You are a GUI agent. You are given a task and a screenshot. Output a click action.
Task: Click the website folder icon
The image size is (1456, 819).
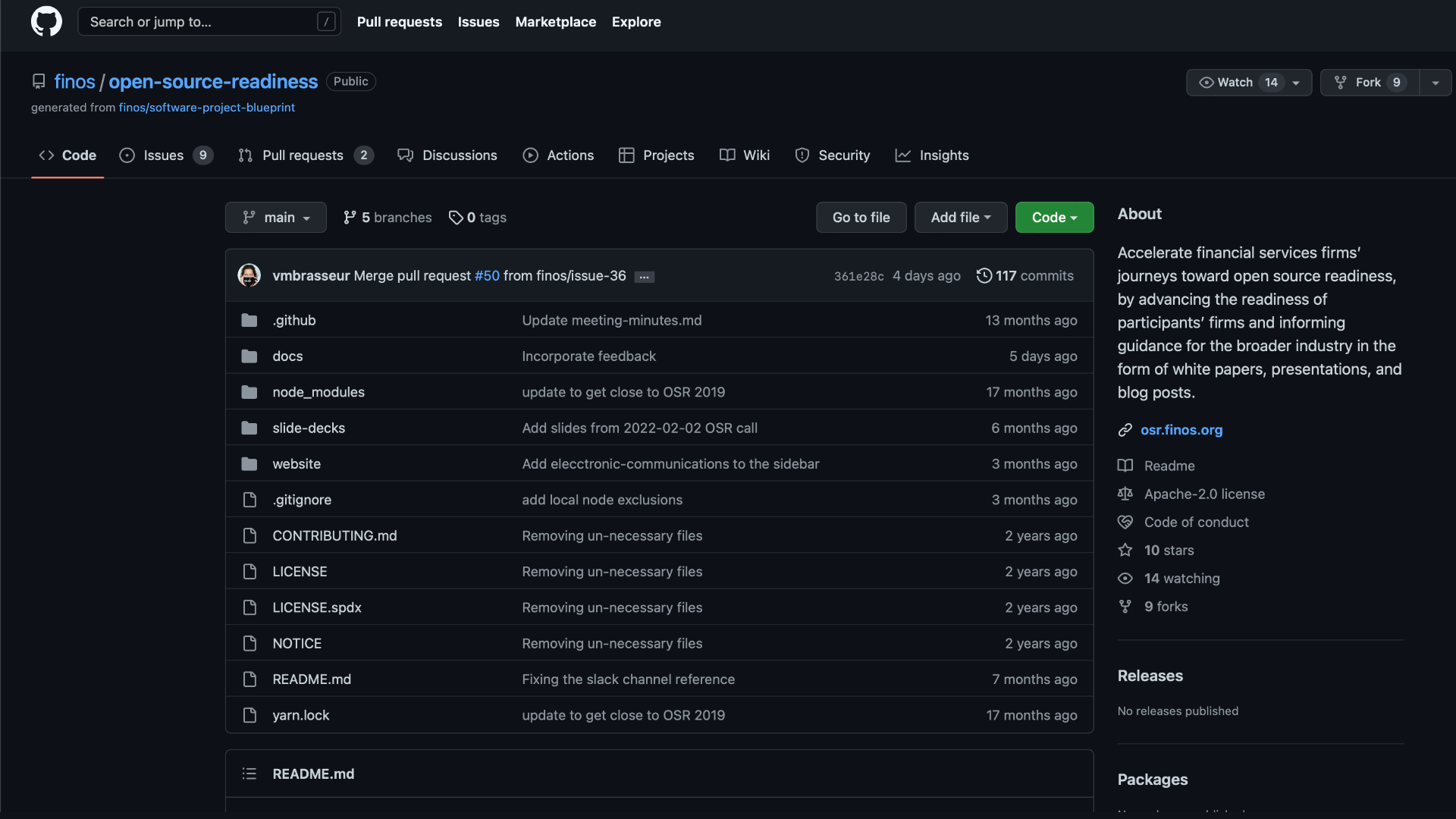click(249, 463)
